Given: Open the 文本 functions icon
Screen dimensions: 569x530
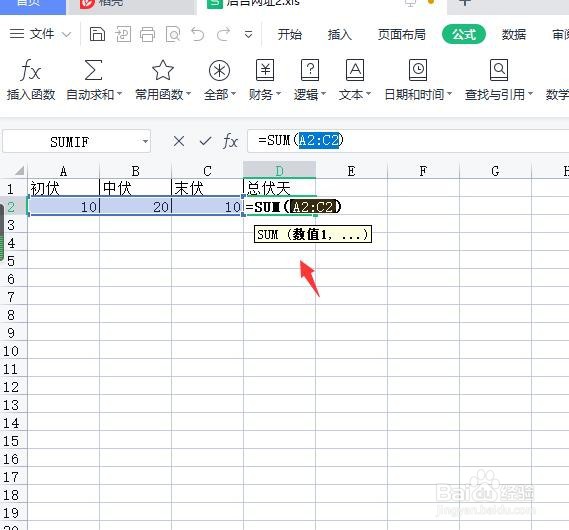Looking at the screenshot, I should [x=355, y=70].
